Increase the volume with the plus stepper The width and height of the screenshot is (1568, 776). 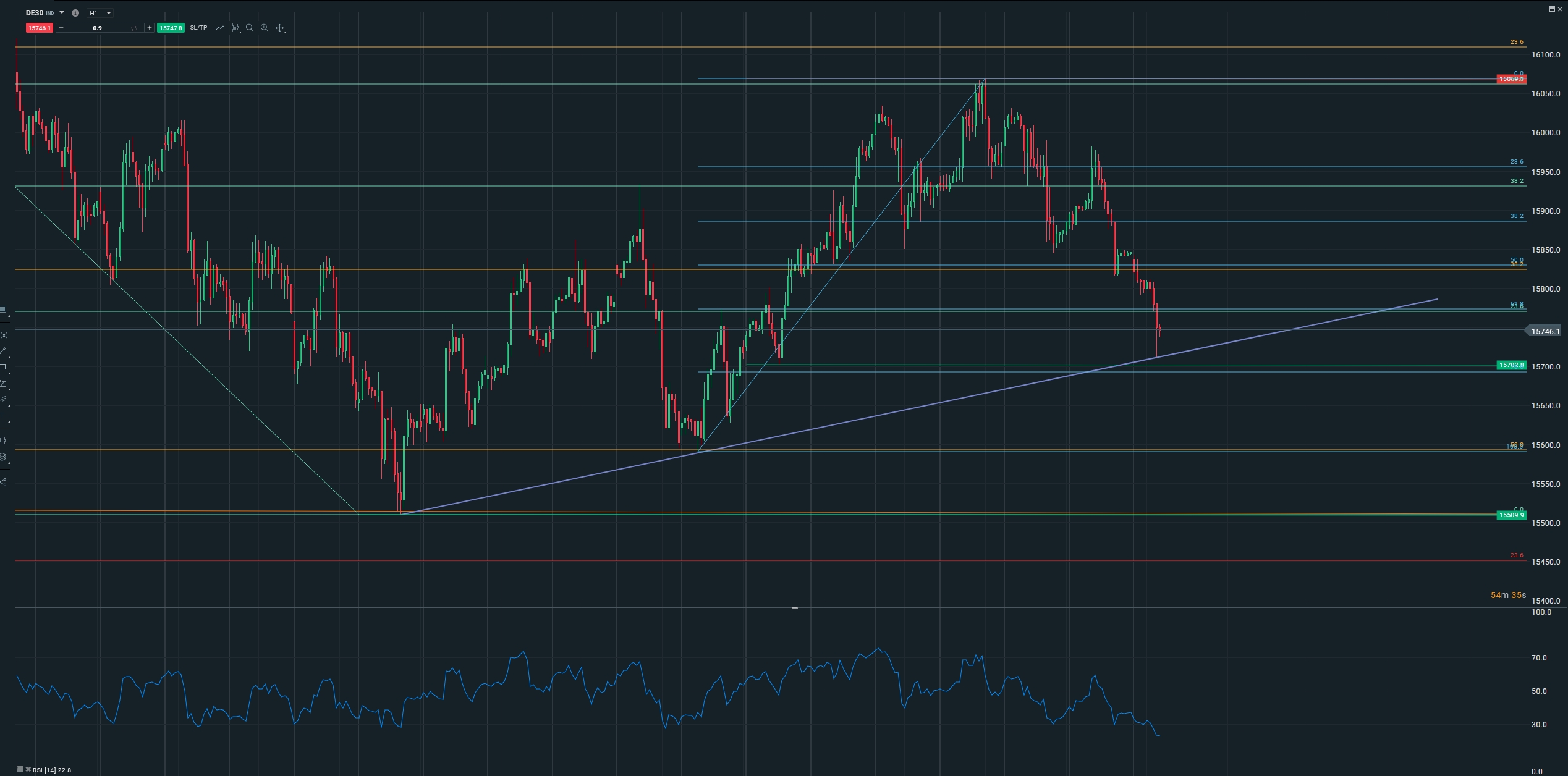tap(150, 28)
